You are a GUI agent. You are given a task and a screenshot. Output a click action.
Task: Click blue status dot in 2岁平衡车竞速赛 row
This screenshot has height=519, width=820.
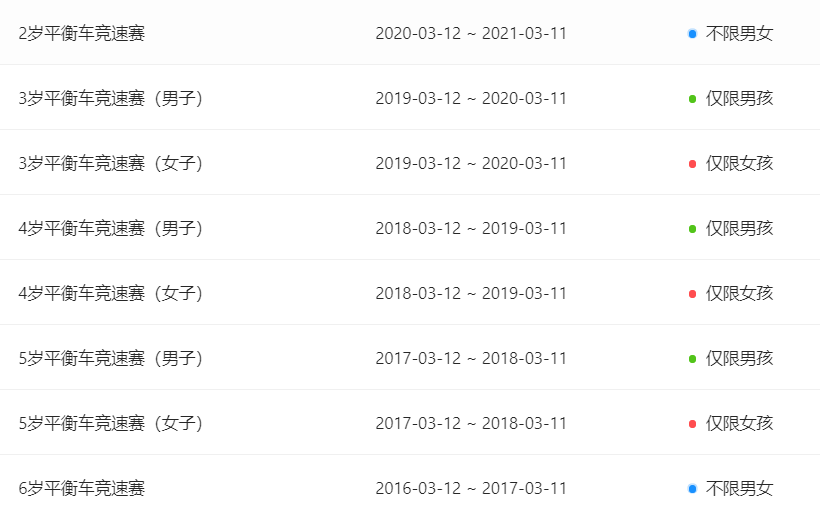pos(692,34)
